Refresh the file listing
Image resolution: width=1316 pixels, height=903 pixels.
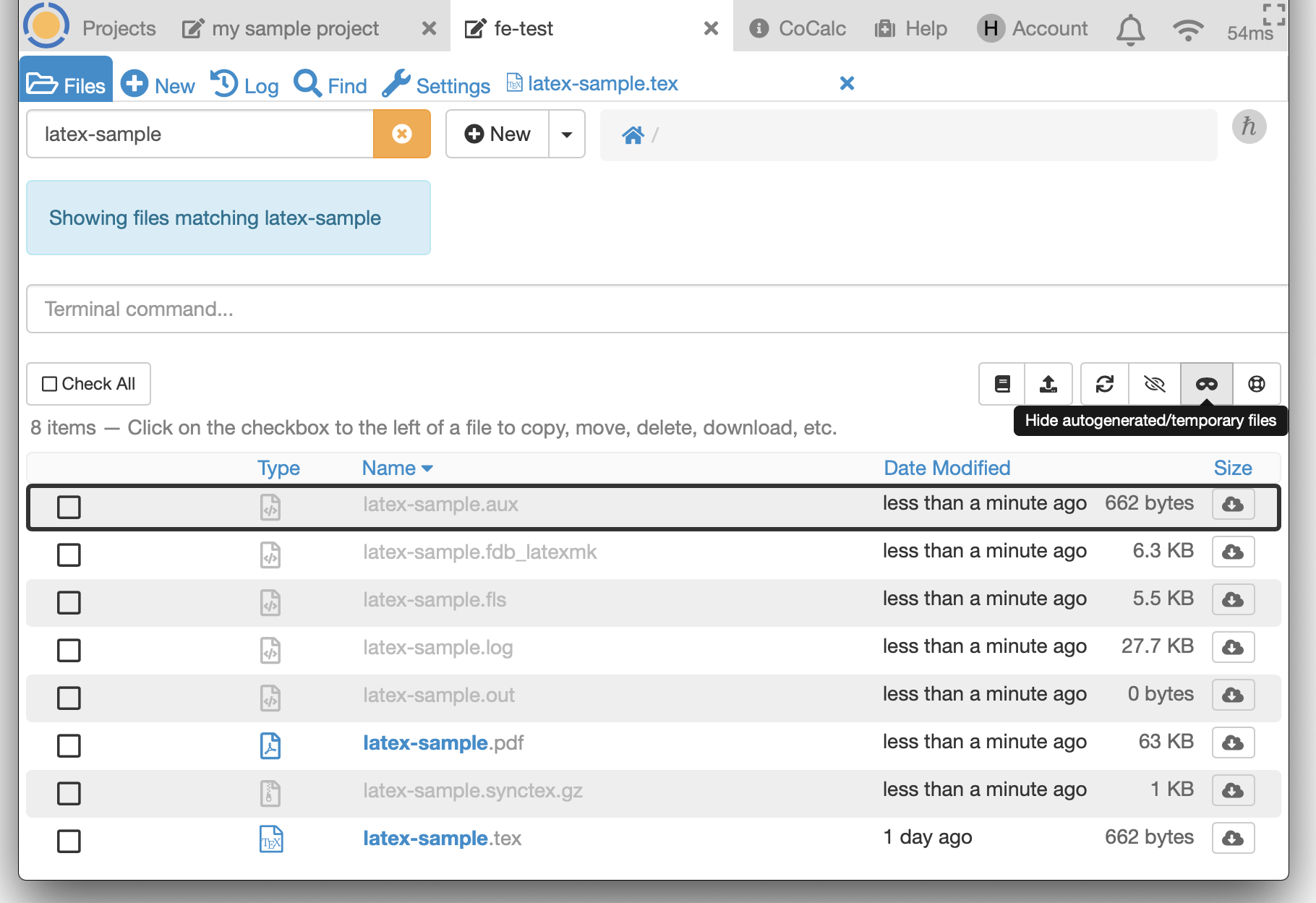point(1104,384)
